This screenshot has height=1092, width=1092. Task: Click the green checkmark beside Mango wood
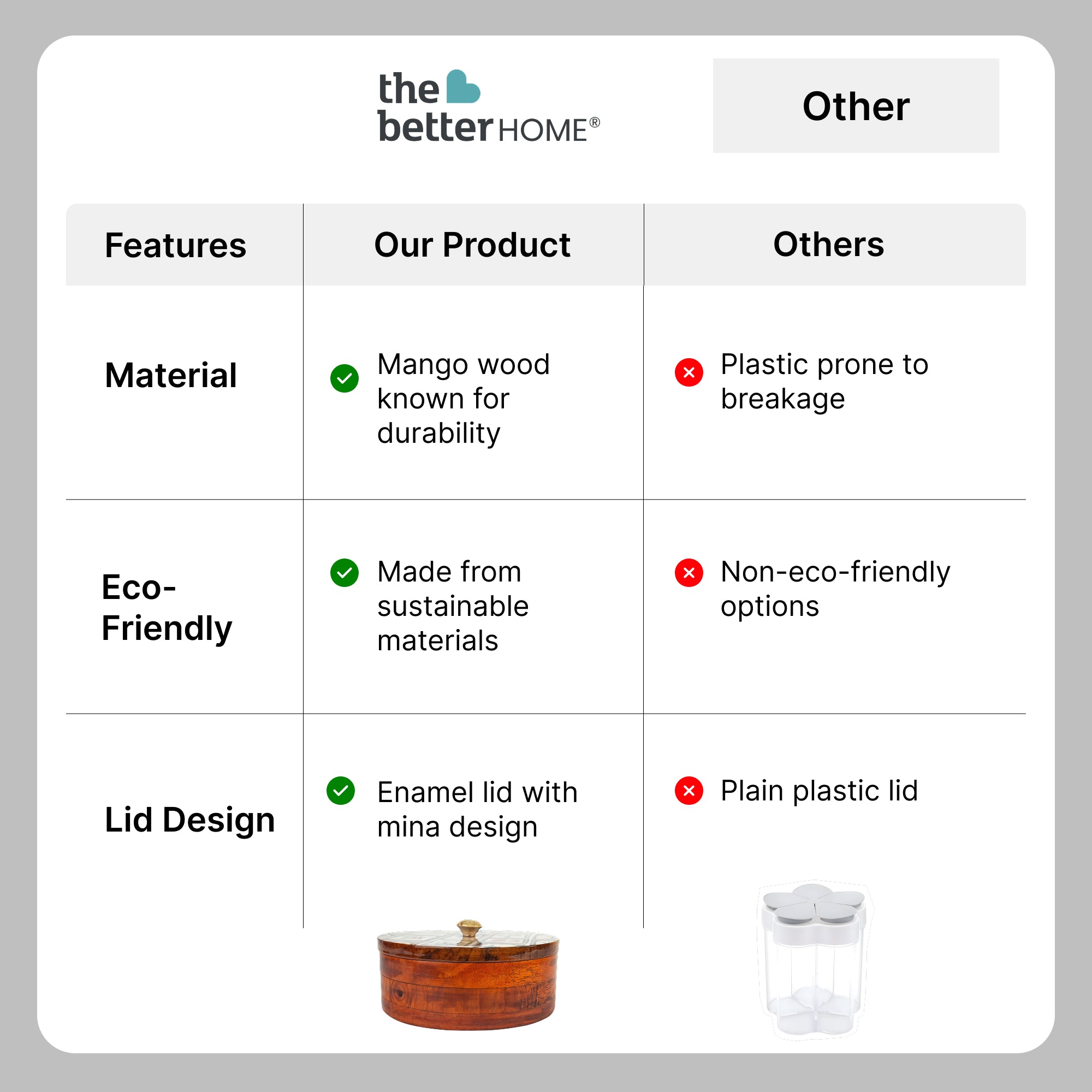[x=344, y=378]
